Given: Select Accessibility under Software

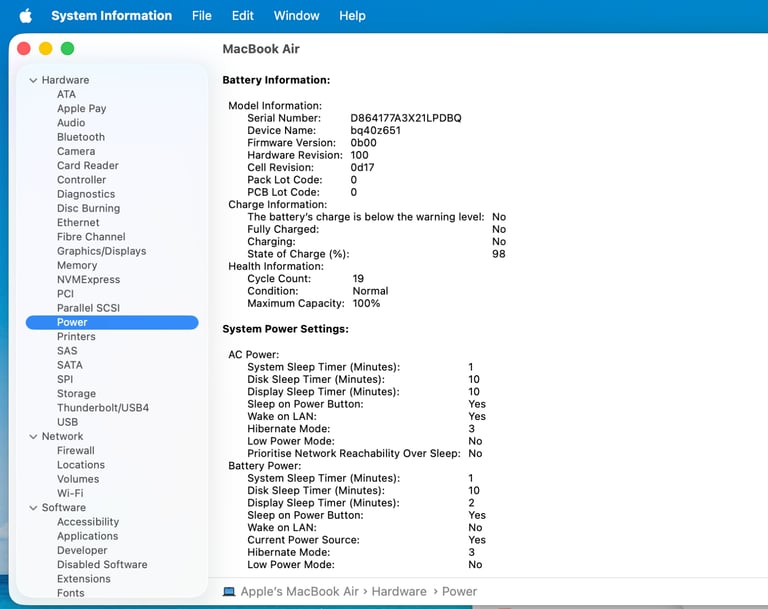Looking at the screenshot, I should [88, 522].
